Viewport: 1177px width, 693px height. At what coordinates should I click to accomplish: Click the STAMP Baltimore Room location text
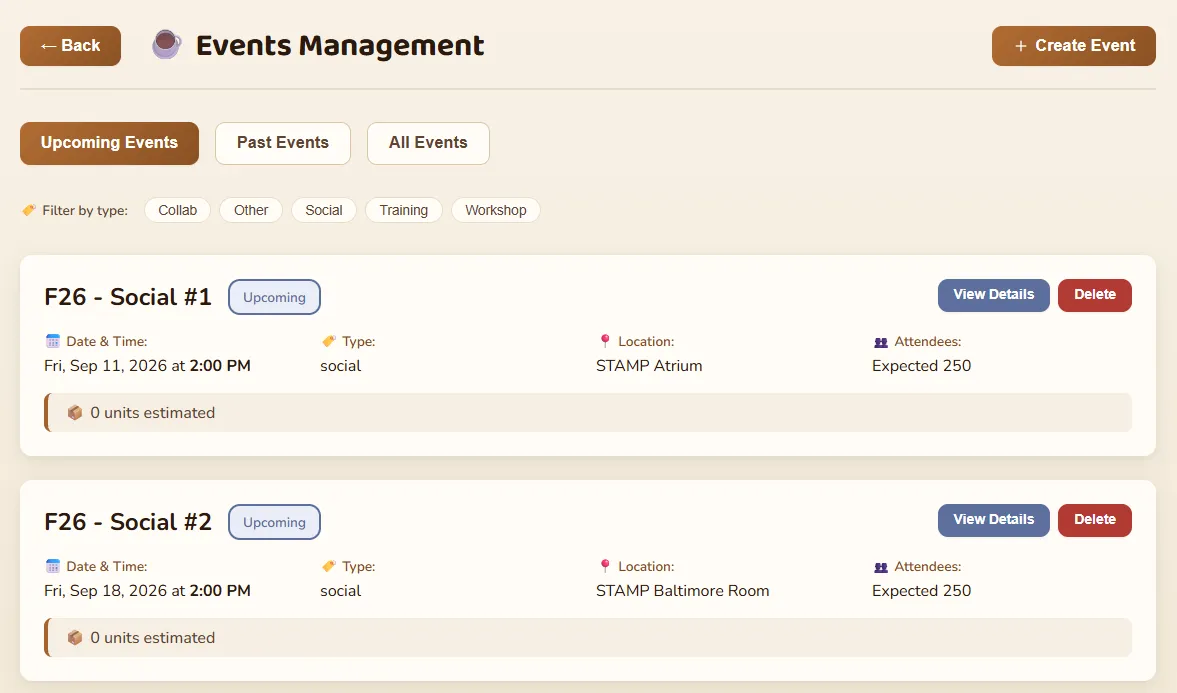point(682,591)
